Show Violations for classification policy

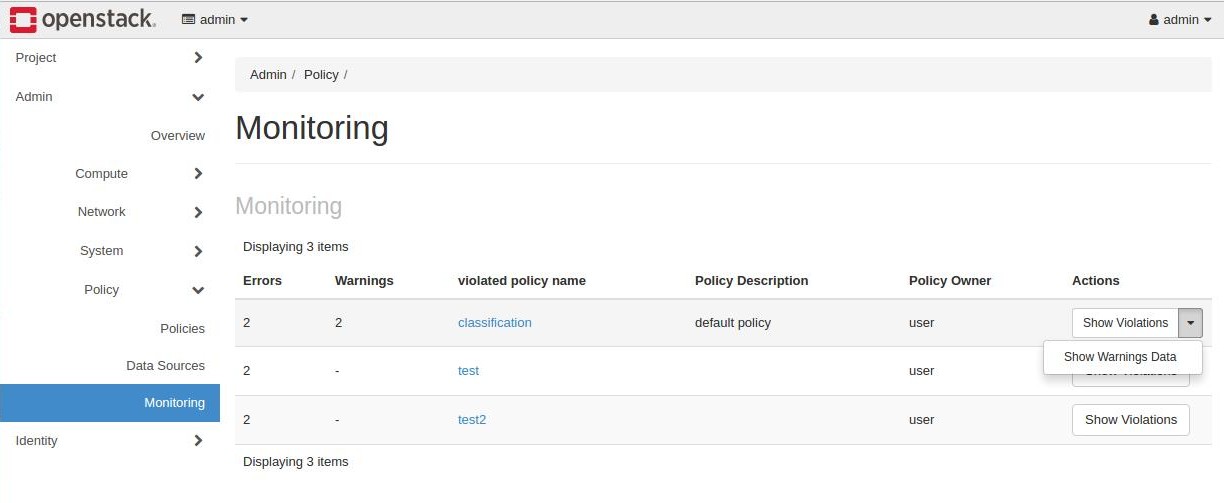[1125, 323]
